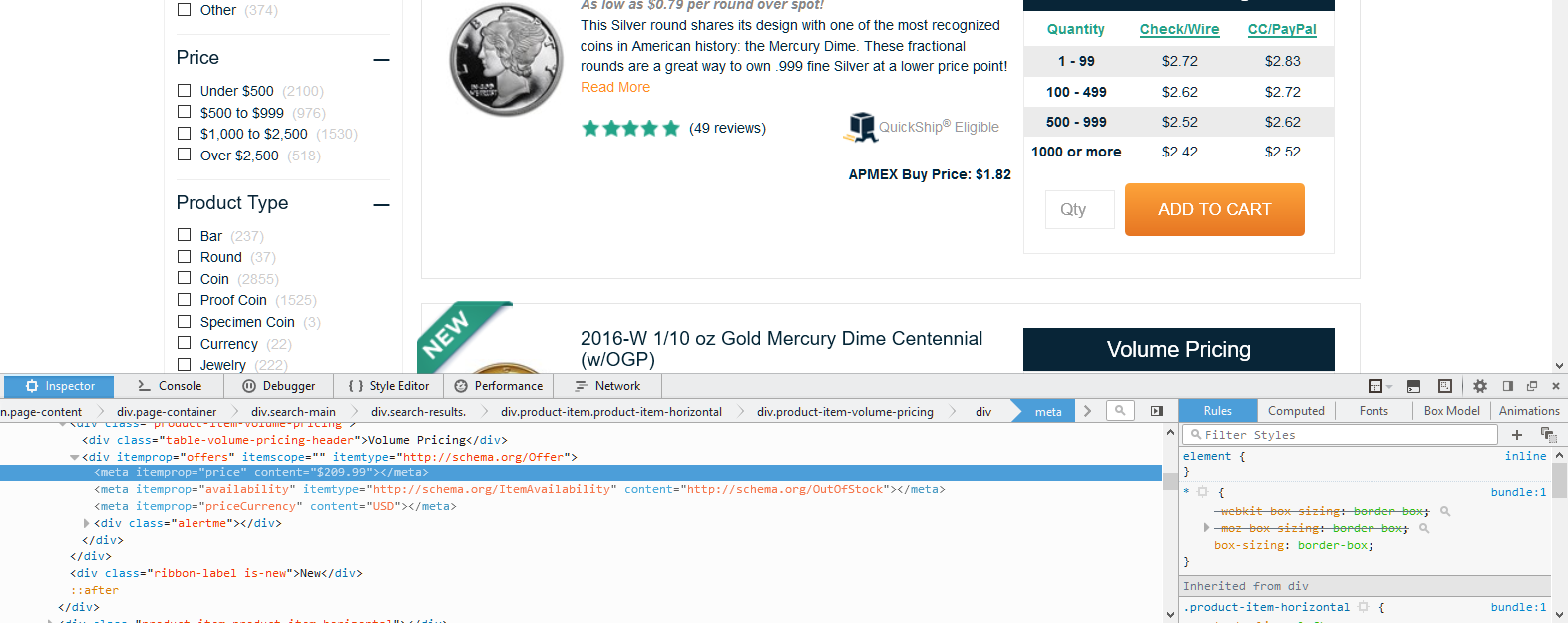Collapse the inspector sidebar pane toggle
Screen dimensions: 1568x623
click(x=1157, y=411)
